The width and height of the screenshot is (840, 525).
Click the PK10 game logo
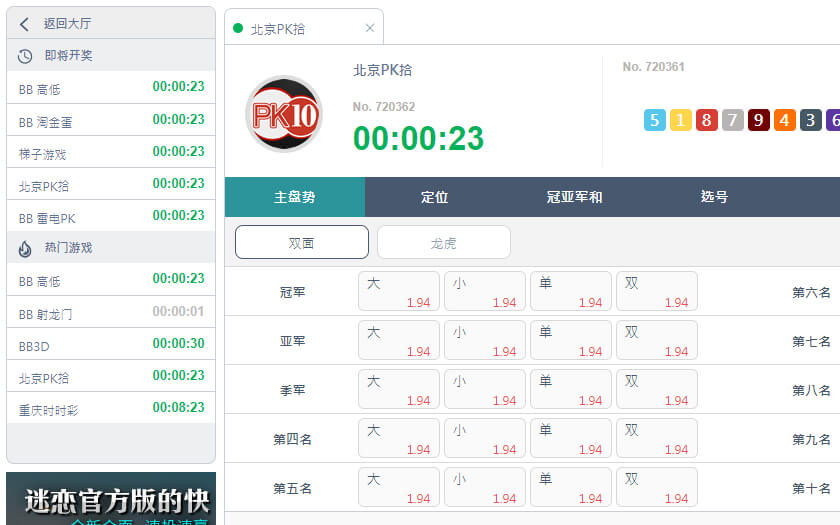click(284, 114)
